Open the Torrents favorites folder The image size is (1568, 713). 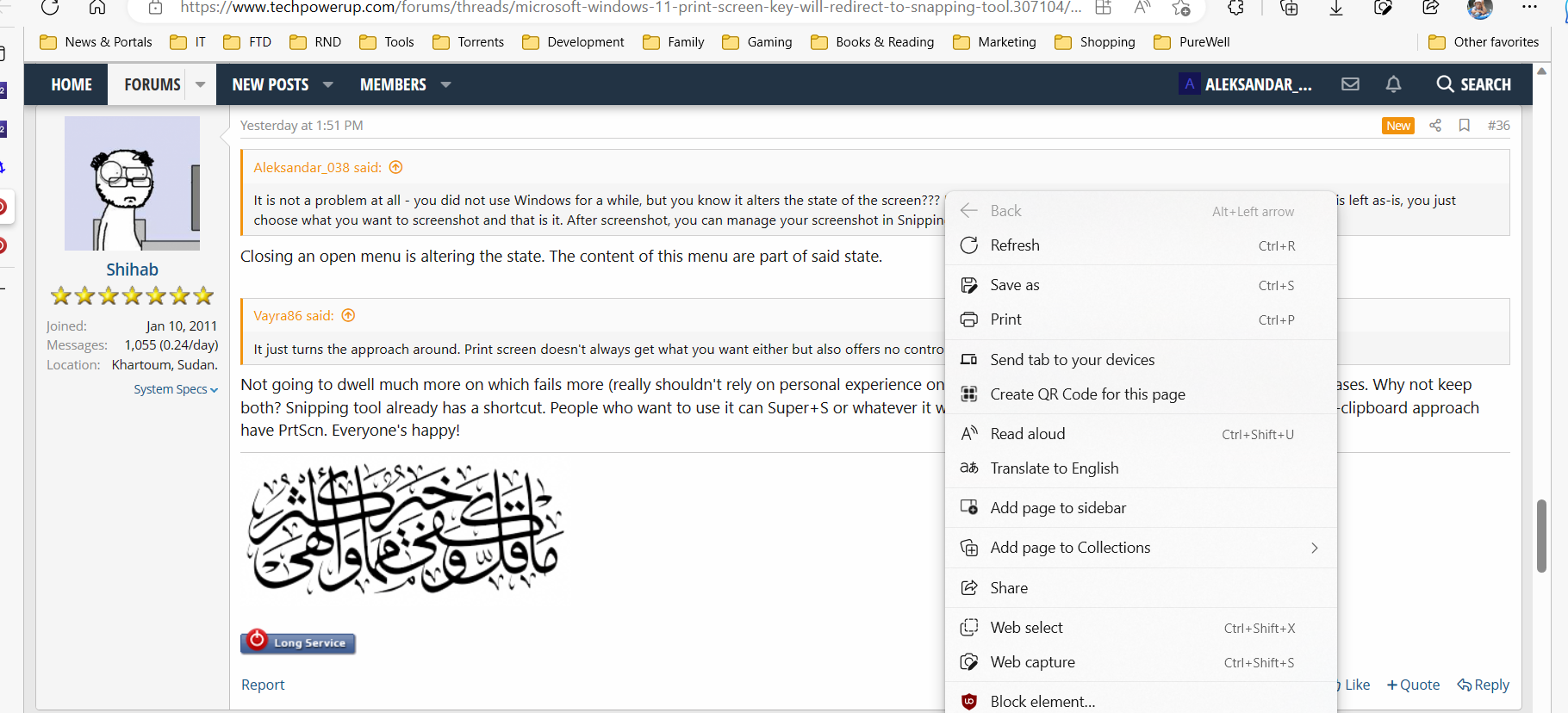click(468, 41)
